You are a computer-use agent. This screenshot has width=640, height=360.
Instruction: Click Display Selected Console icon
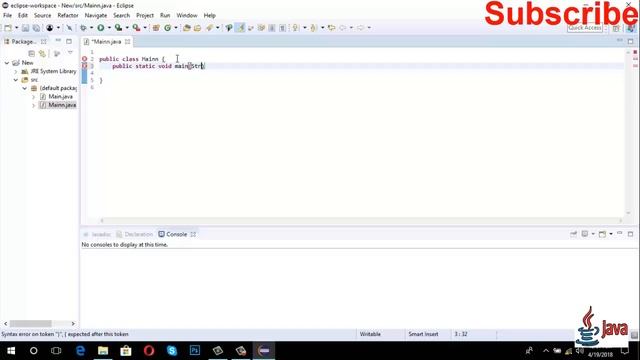[x=585, y=234]
